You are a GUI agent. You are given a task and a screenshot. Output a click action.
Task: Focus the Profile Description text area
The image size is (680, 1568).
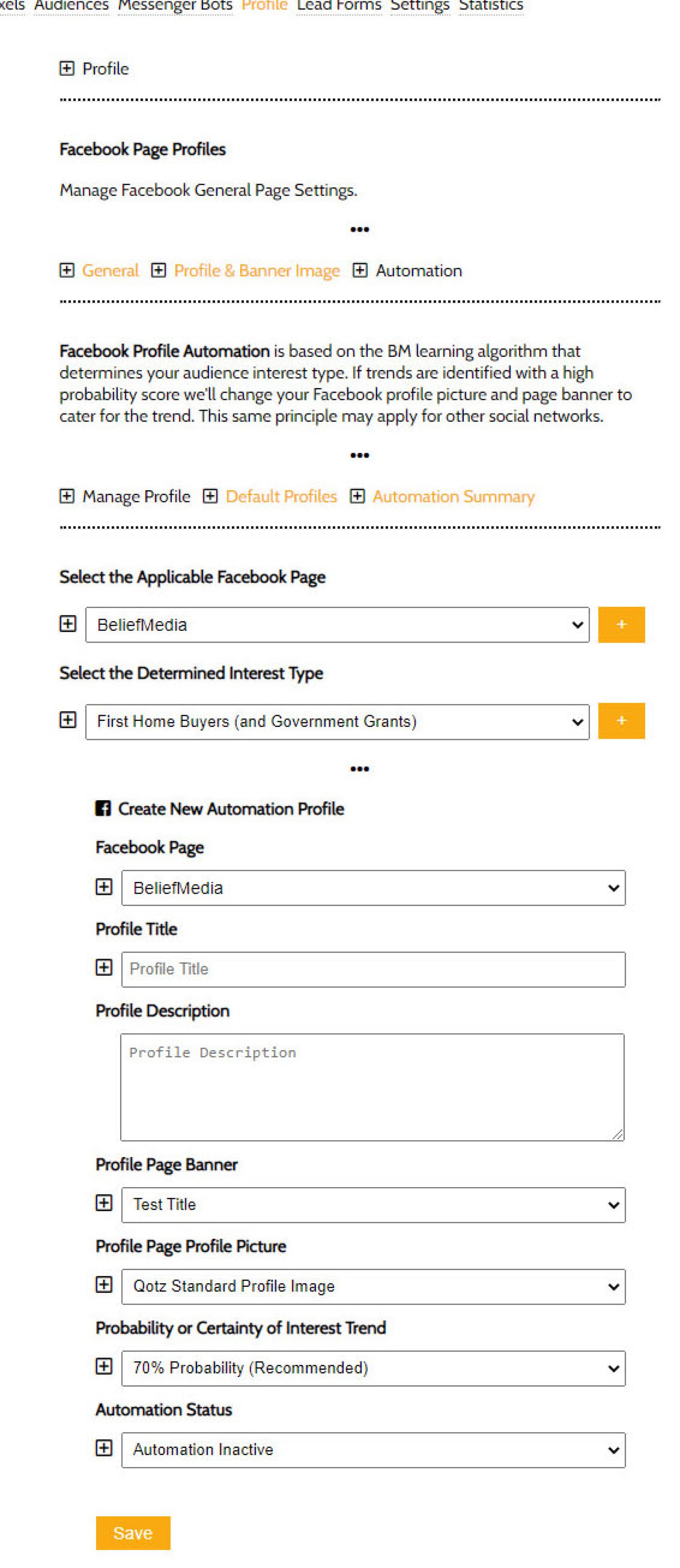point(372,1086)
